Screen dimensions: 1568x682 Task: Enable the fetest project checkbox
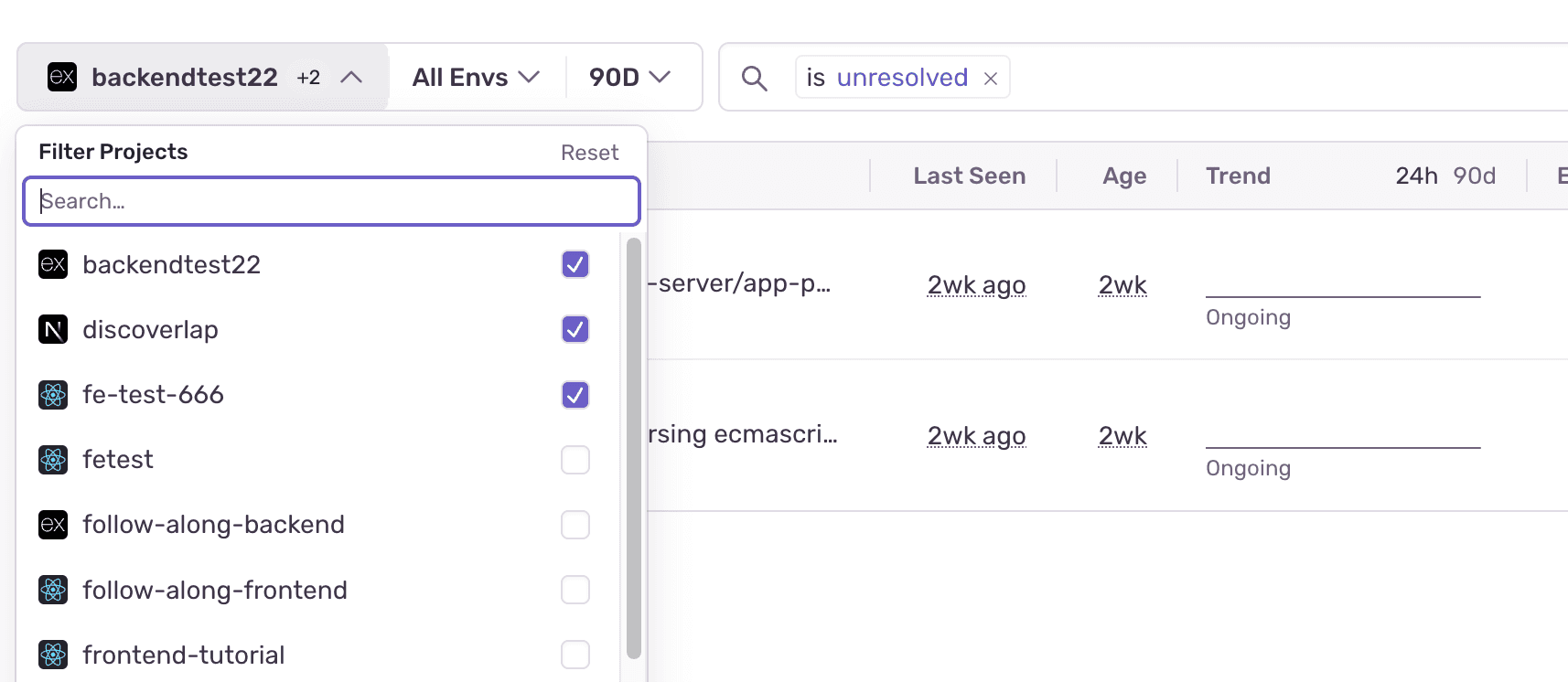(x=575, y=460)
